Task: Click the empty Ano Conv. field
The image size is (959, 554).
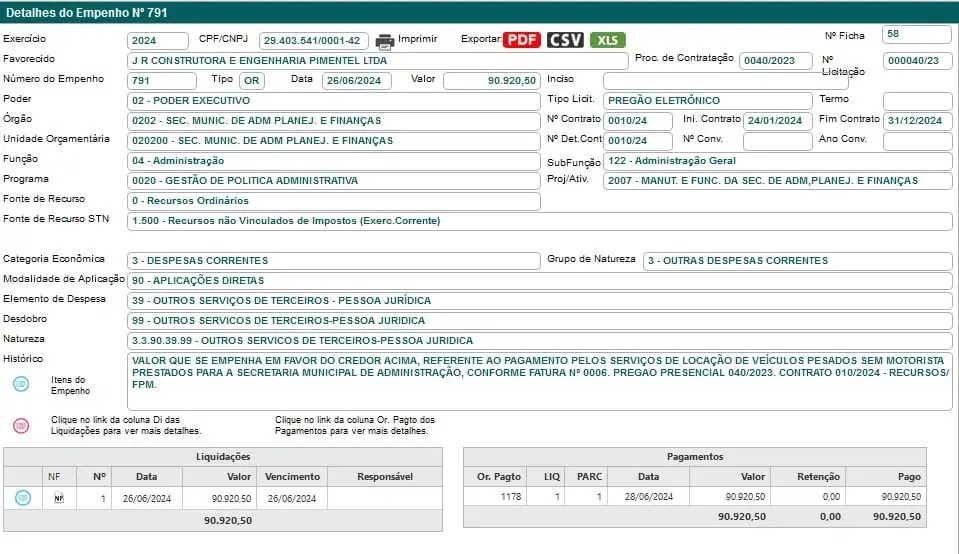Action: (x=917, y=141)
